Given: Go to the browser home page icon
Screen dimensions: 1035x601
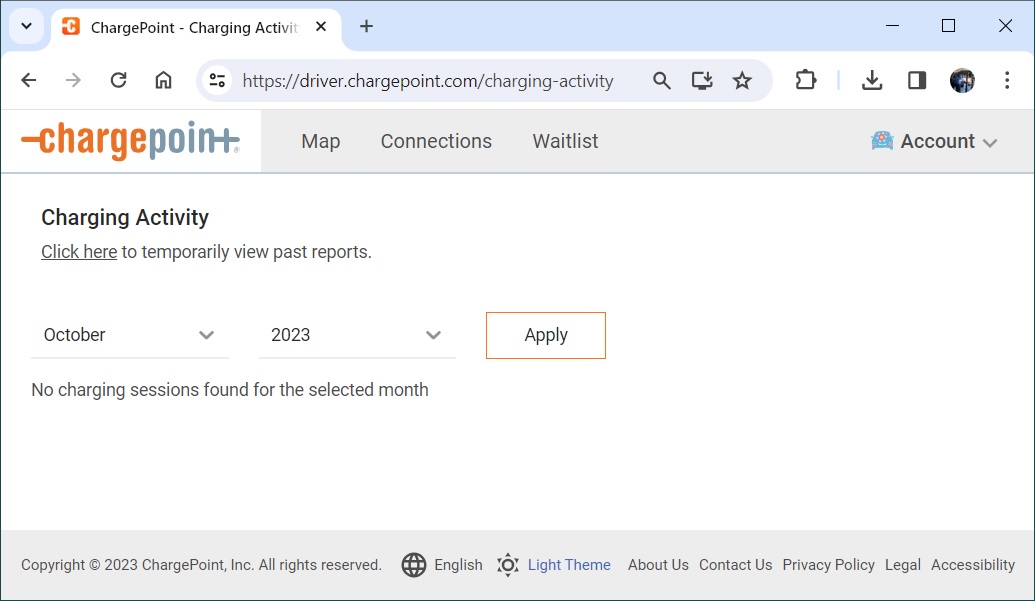Looking at the screenshot, I should (163, 81).
